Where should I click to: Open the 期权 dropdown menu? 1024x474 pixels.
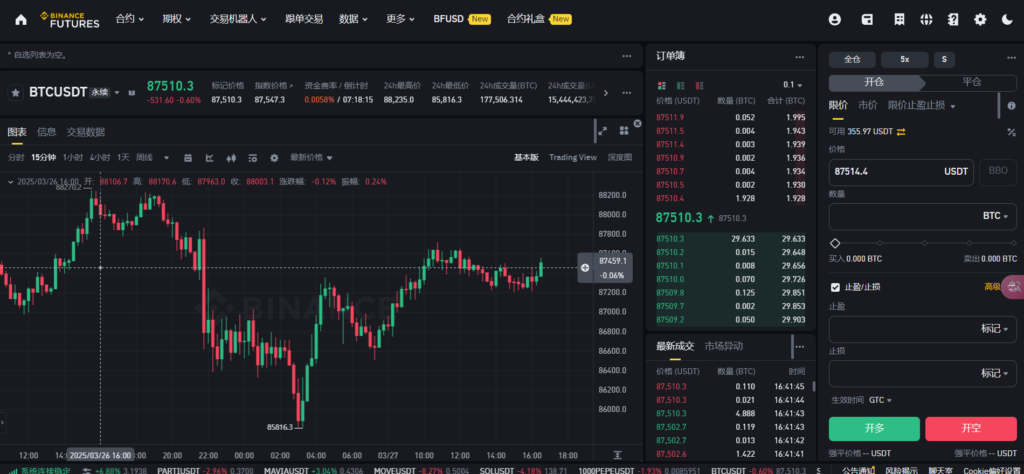pyautogui.click(x=177, y=19)
